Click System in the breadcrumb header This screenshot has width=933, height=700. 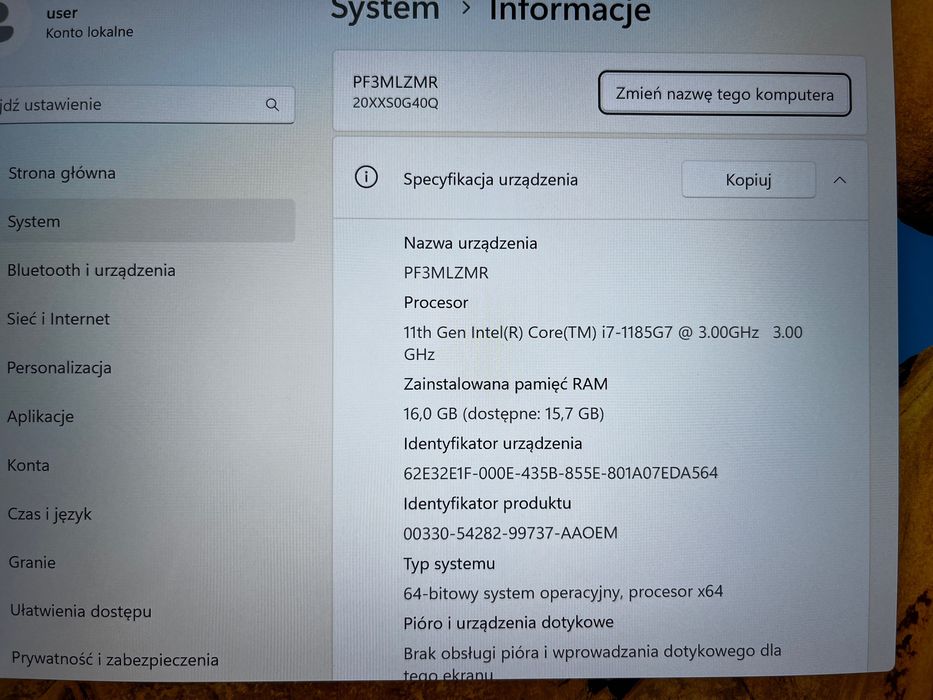click(x=384, y=10)
